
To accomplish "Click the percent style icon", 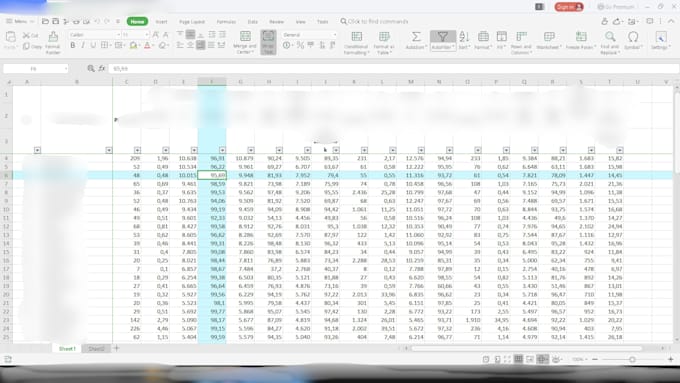I will [x=300, y=45].
